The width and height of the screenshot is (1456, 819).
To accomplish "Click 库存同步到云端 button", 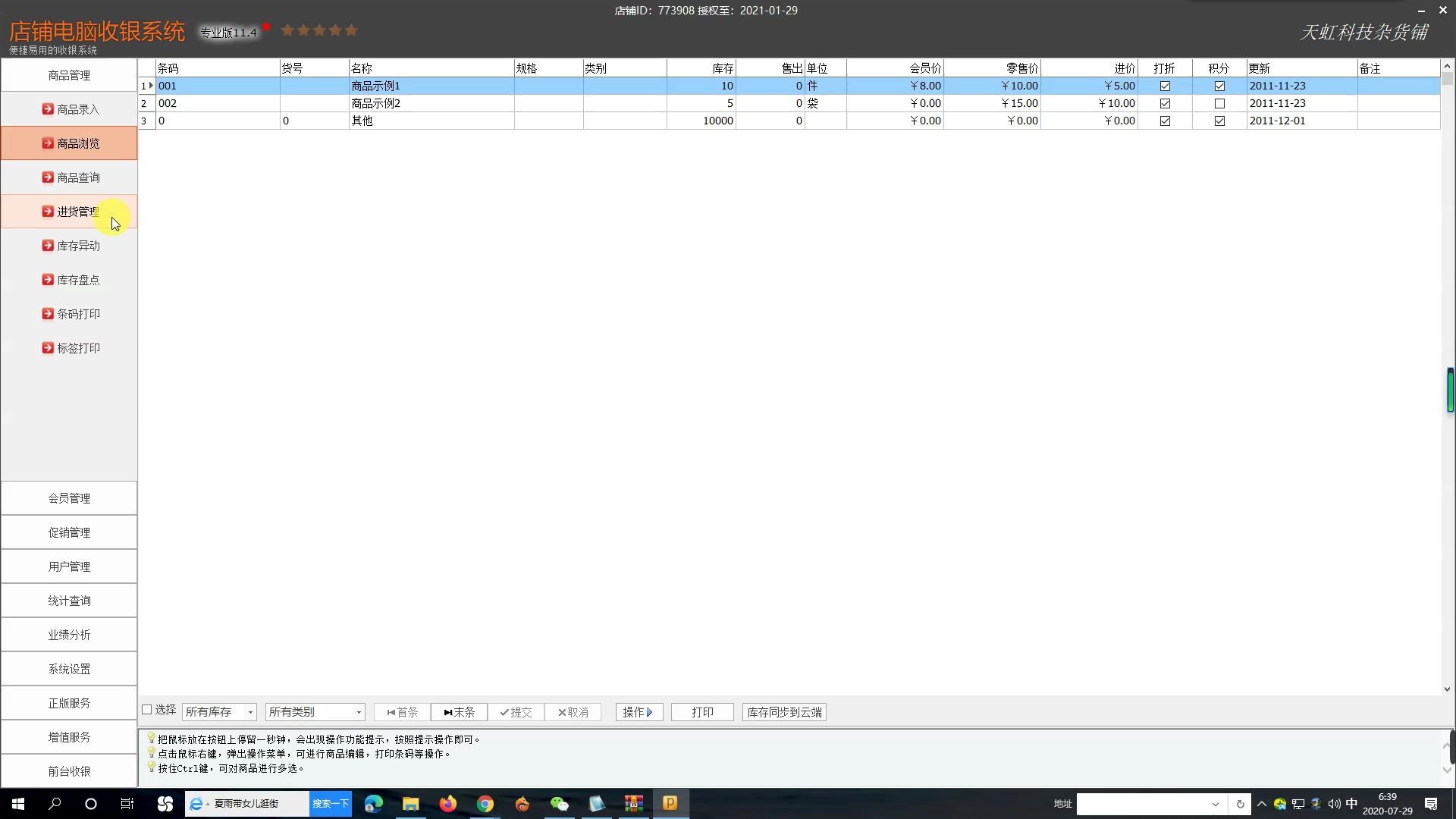I will coord(784,711).
